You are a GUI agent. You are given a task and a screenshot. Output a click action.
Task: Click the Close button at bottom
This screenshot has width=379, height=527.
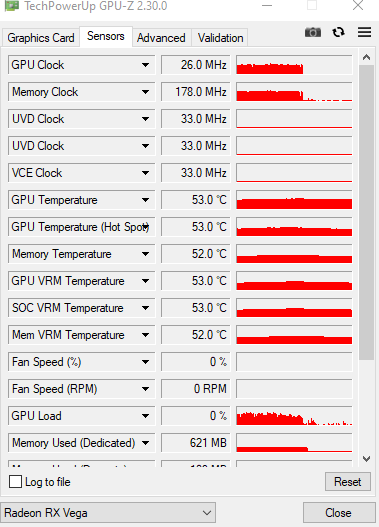pyautogui.click(x=339, y=513)
